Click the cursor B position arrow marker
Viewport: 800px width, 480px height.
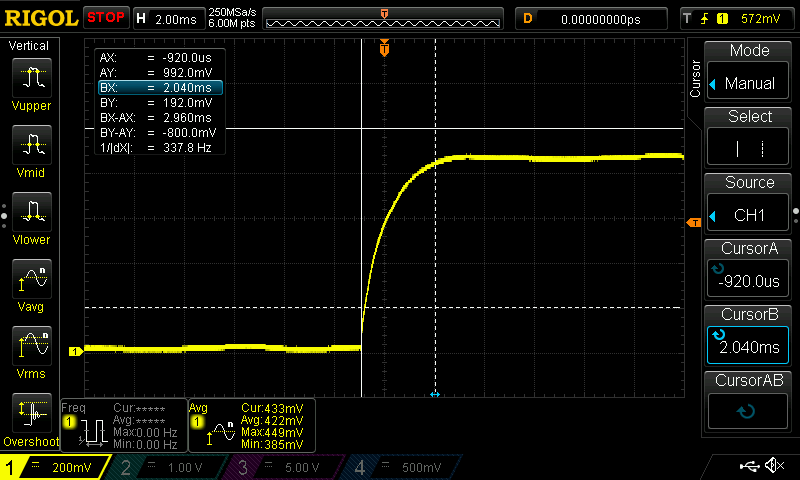[435, 394]
